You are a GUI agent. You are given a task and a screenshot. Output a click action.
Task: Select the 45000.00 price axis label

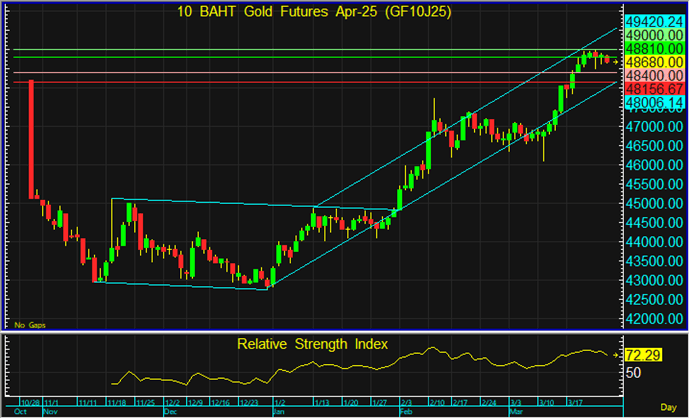click(654, 204)
